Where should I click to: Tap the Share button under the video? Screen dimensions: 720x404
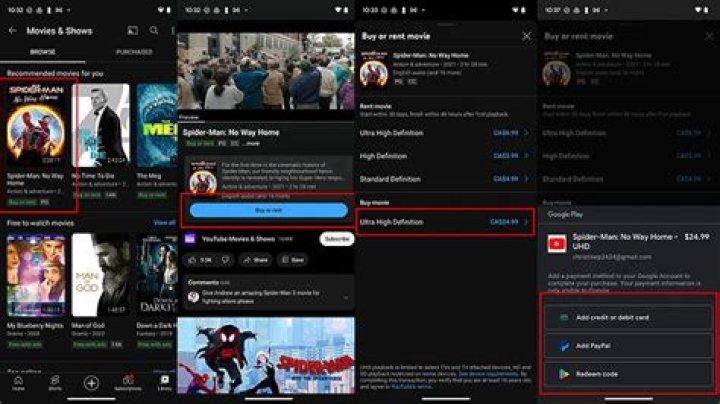[255, 260]
